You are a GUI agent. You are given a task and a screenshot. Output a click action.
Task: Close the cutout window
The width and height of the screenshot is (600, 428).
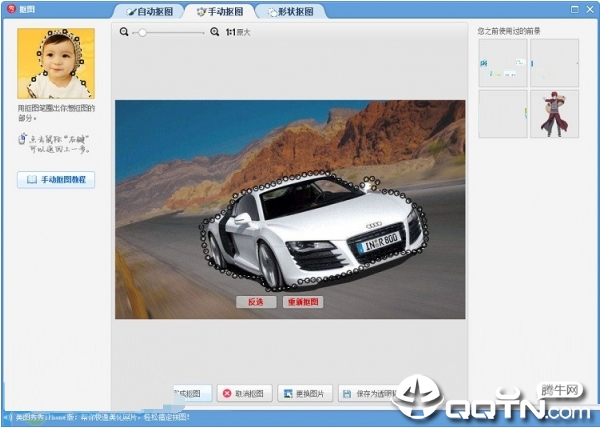coord(587,9)
